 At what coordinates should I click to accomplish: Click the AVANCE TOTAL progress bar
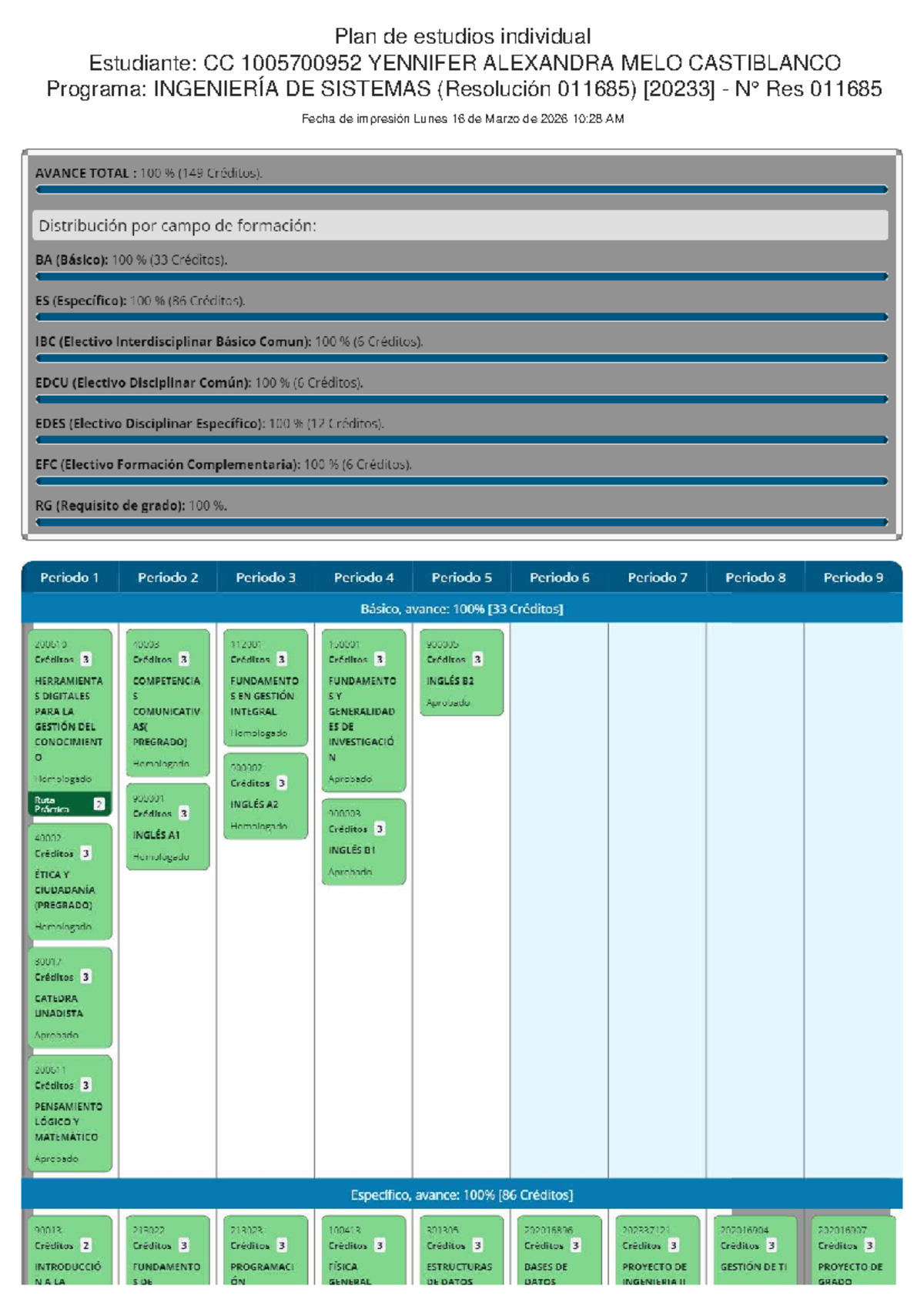pos(461,189)
